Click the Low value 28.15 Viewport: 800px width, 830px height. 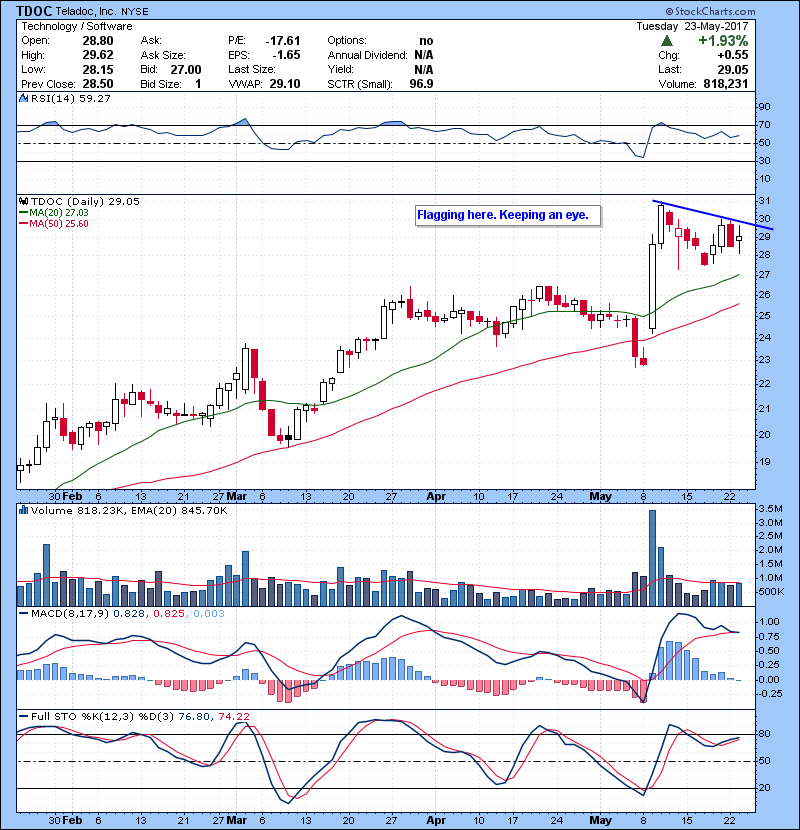click(x=98, y=69)
